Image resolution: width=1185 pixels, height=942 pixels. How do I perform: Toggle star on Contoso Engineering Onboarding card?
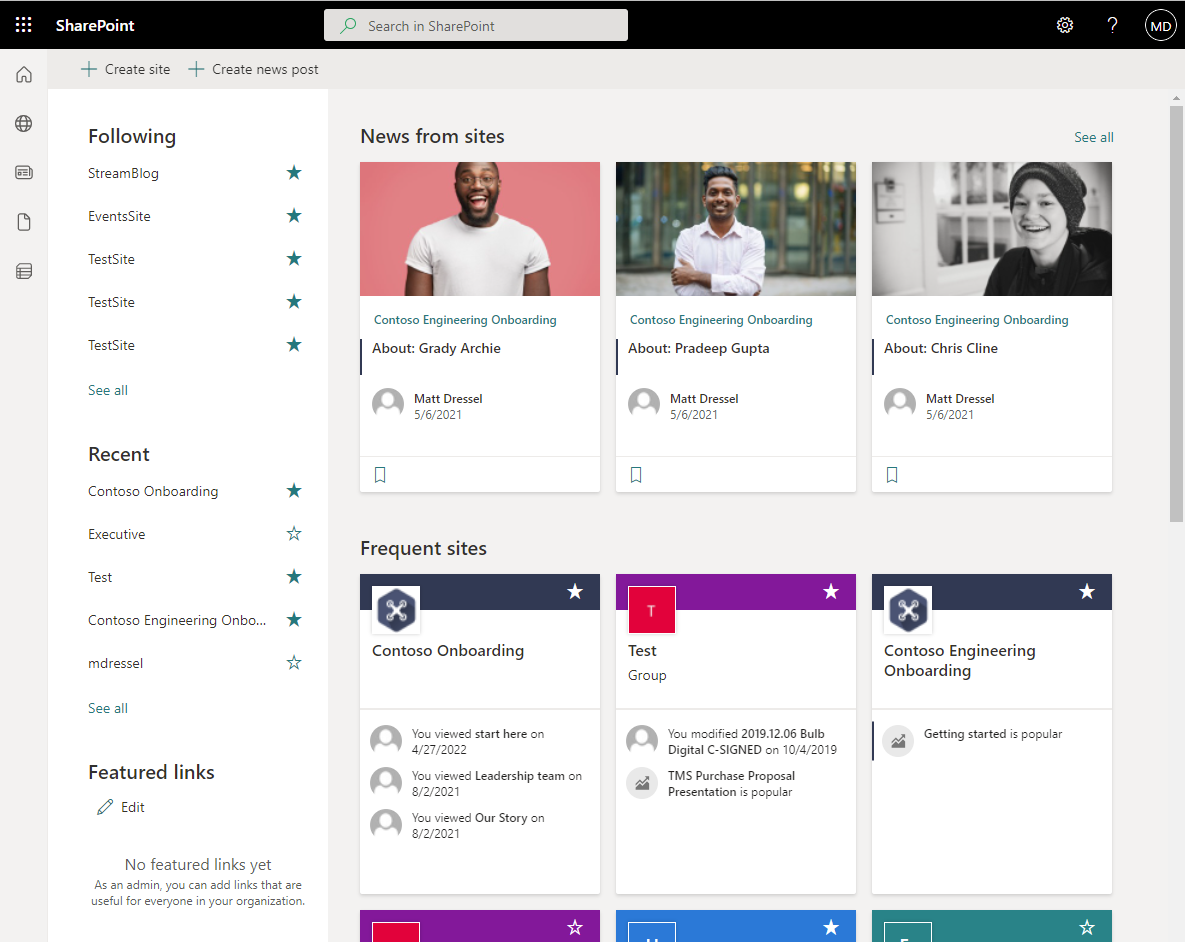pyautogui.click(x=1087, y=591)
